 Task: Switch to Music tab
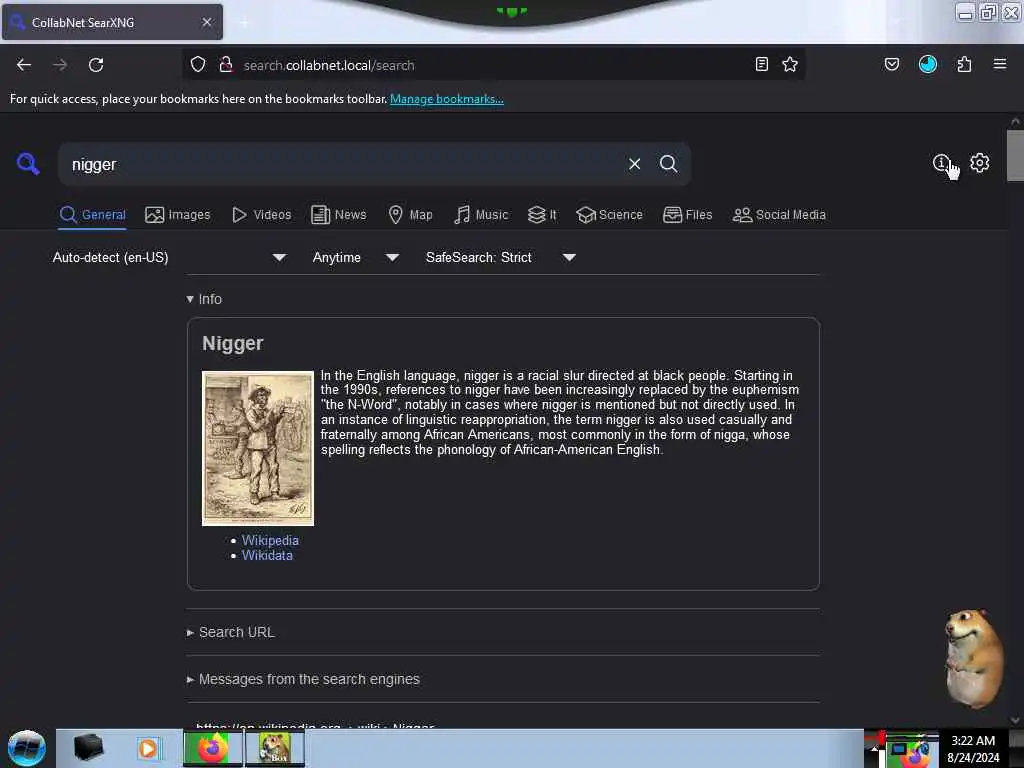pos(481,215)
